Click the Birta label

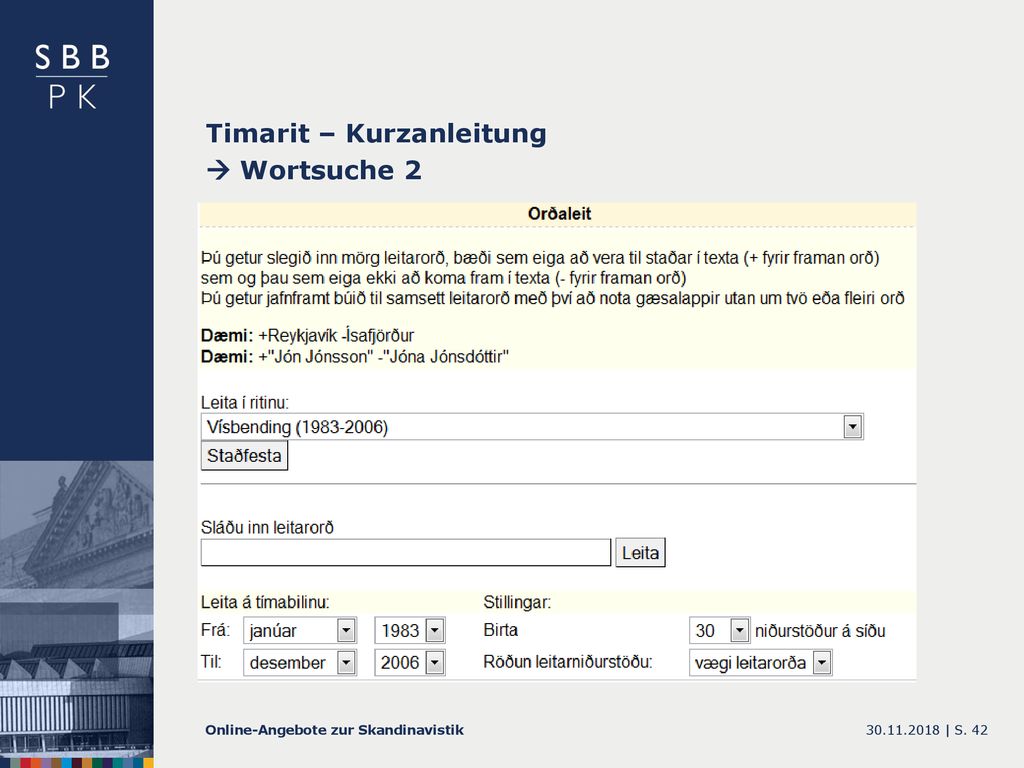click(x=500, y=630)
